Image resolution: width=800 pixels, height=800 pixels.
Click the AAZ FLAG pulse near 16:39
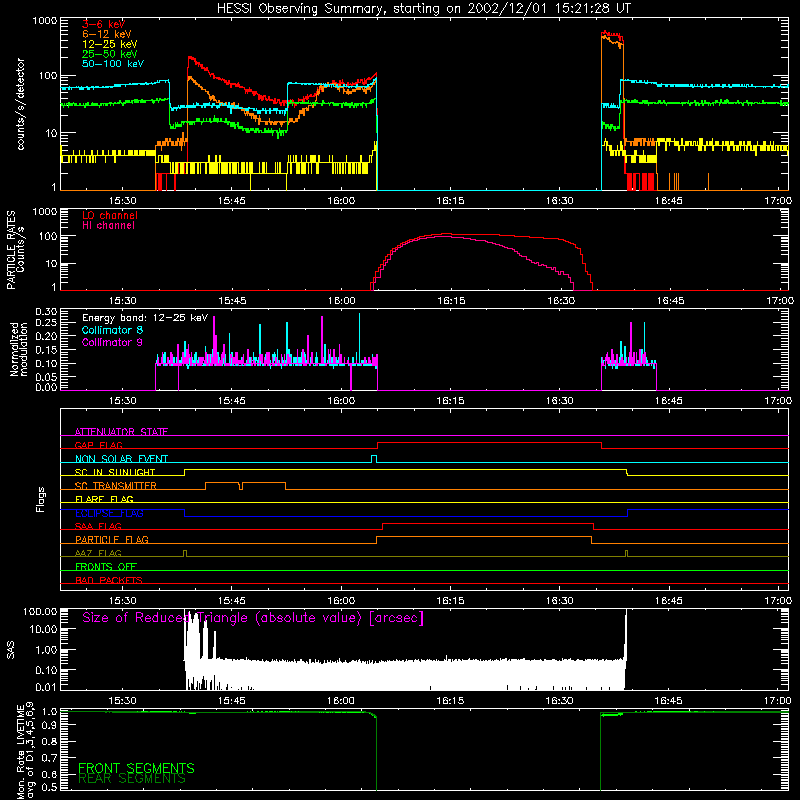[x=627, y=553]
